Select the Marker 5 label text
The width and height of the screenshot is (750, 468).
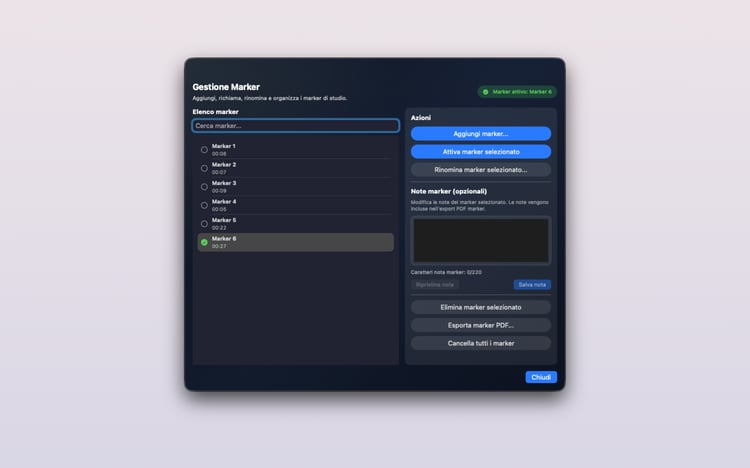pos(224,220)
